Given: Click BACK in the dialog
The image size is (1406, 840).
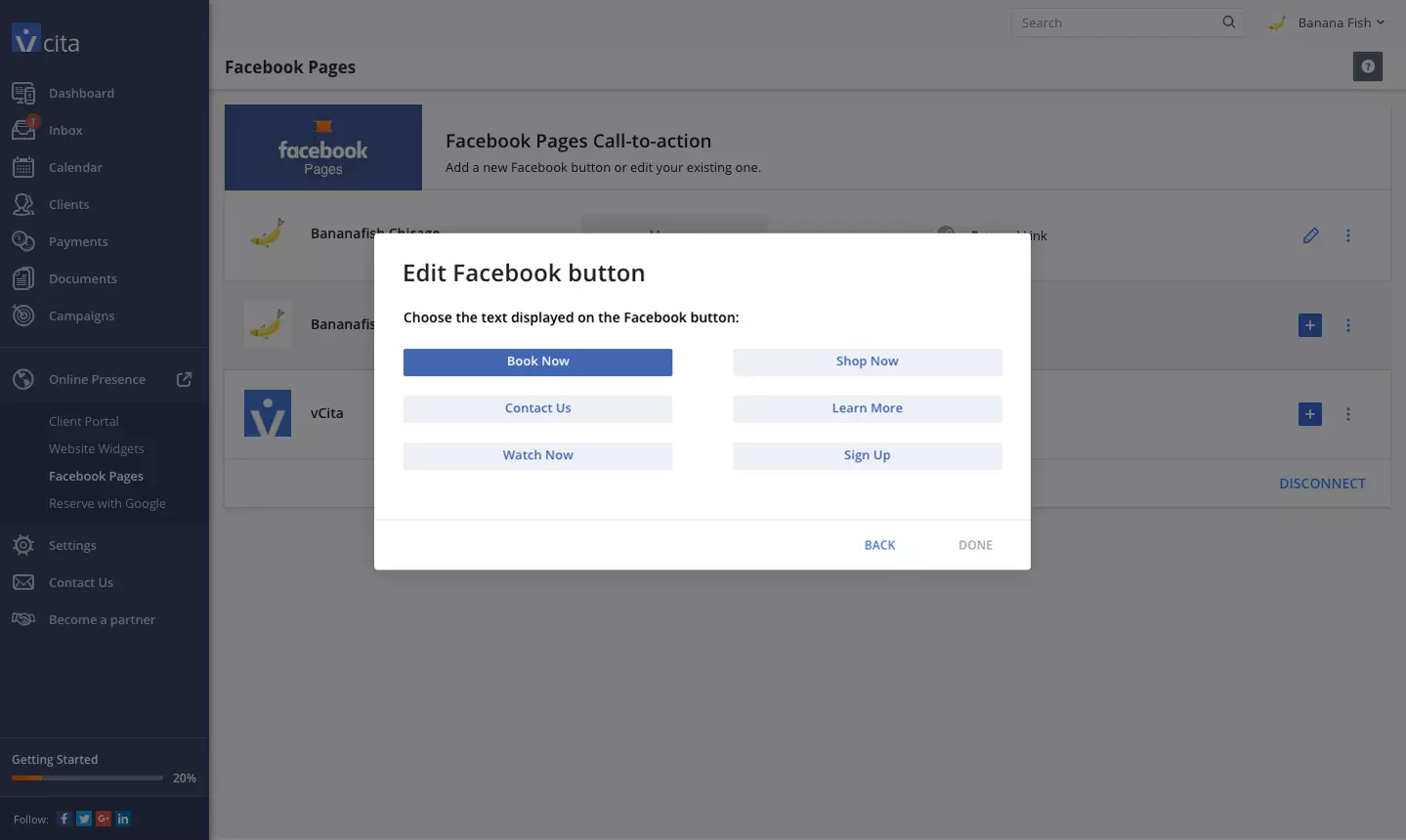Looking at the screenshot, I should (879, 545).
